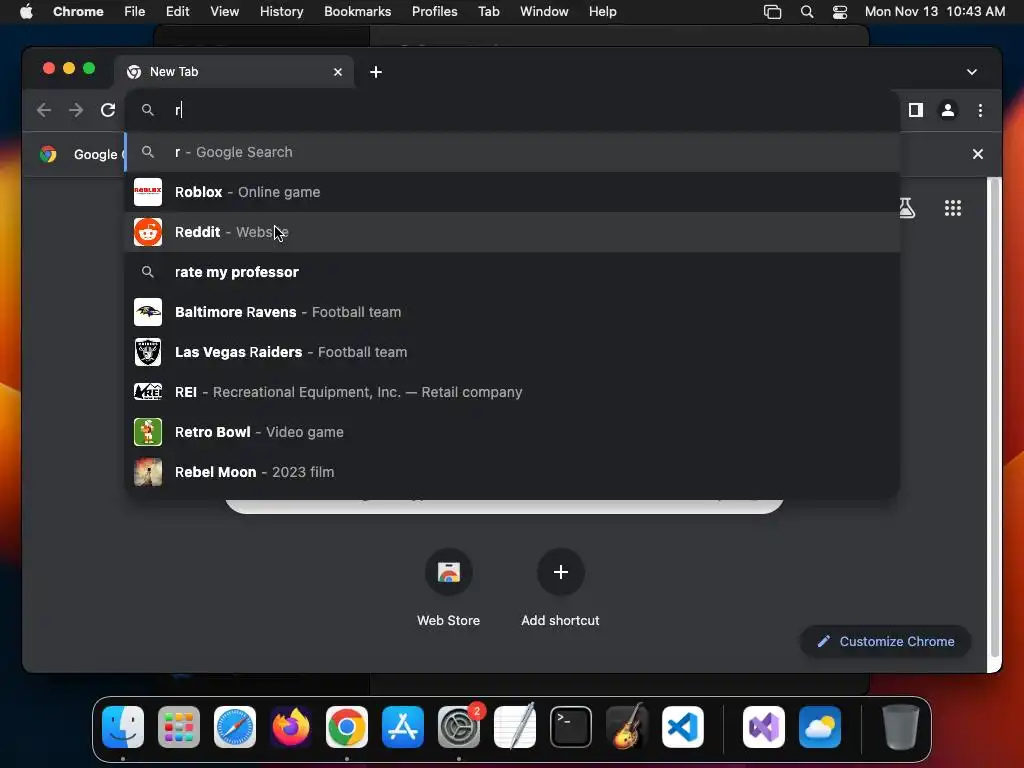Click the date and time in menu bar
This screenshot has width=1024, height=768.
point(935,11)
